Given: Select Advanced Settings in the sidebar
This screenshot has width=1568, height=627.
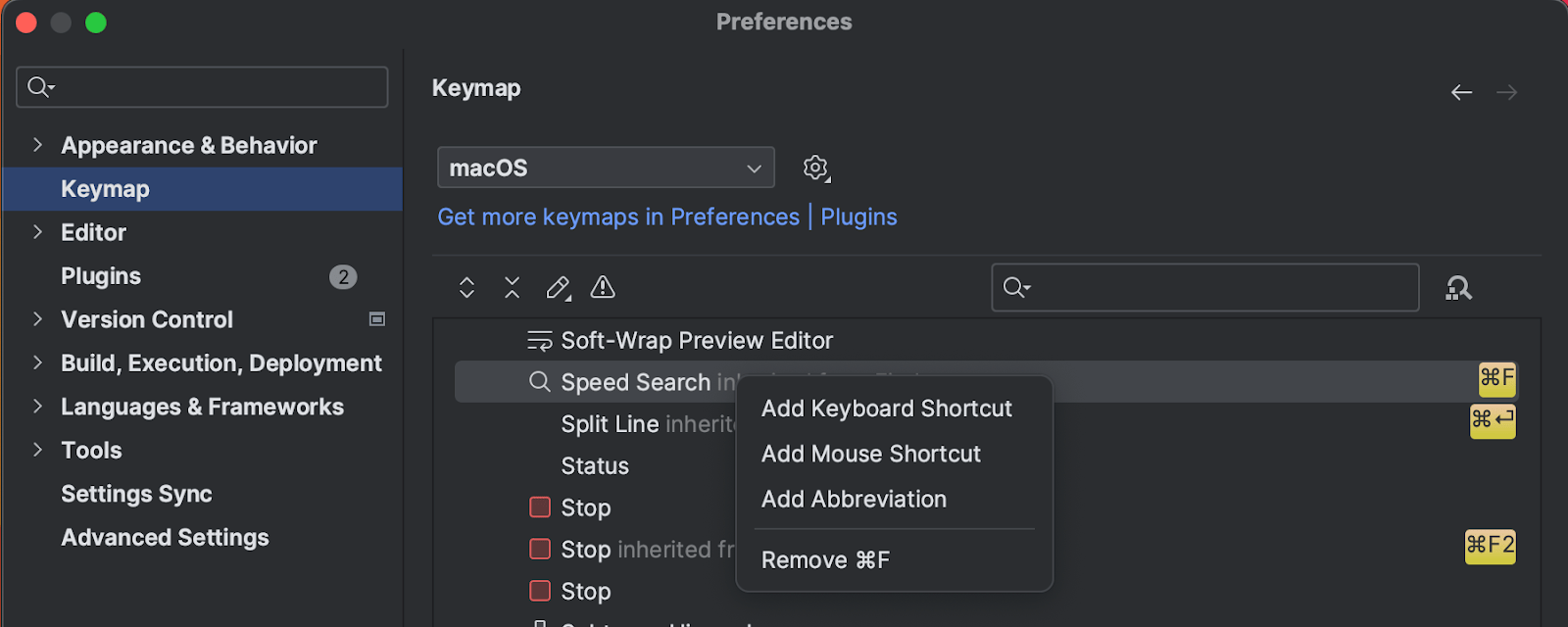Looking at the screenshot, I should pos(165,538).
